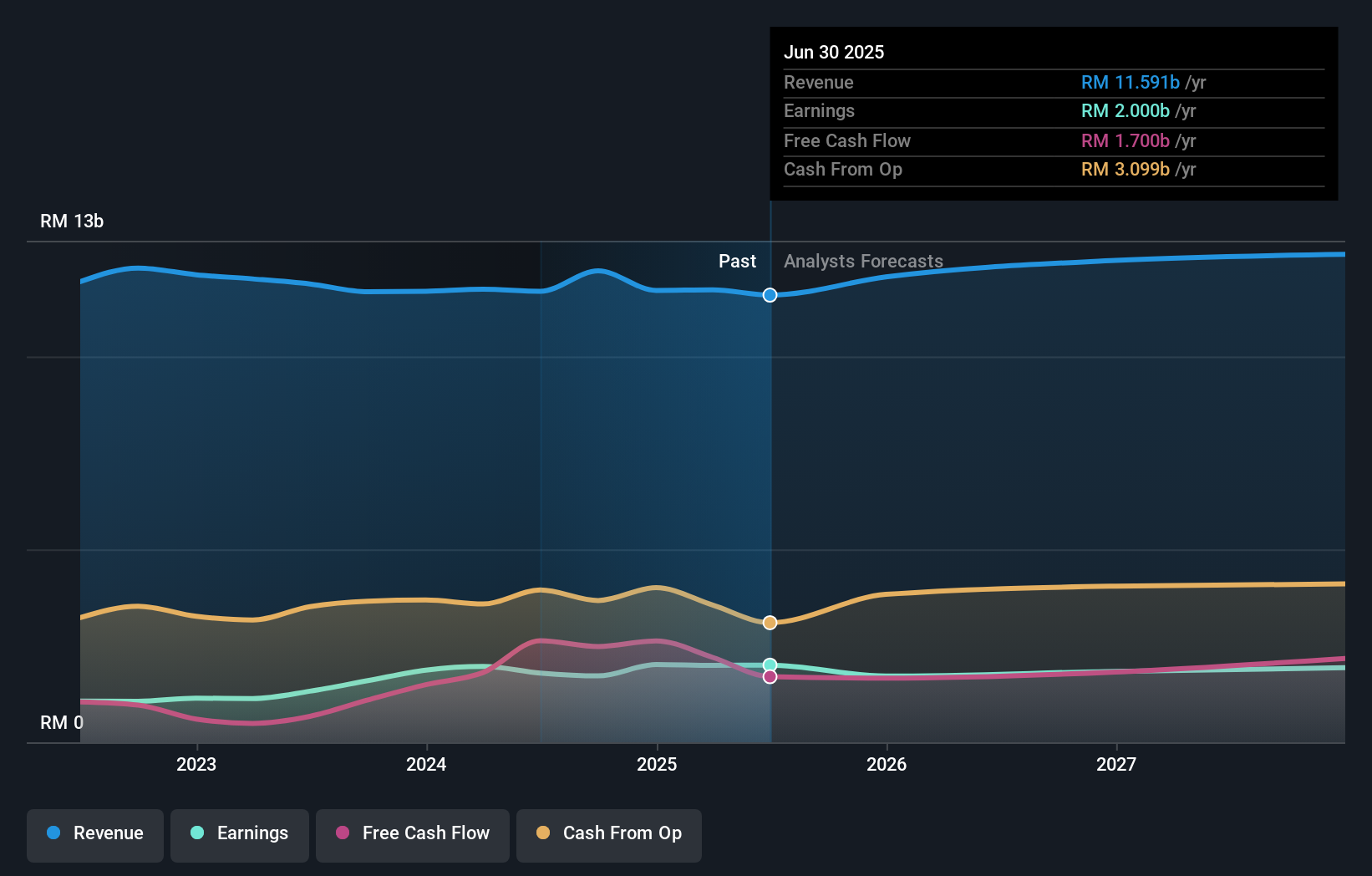This screenshot has height=876, width=1372.
Task: Click the RM 11.591b Revenue value
Action: click(x=1131, y=83)
